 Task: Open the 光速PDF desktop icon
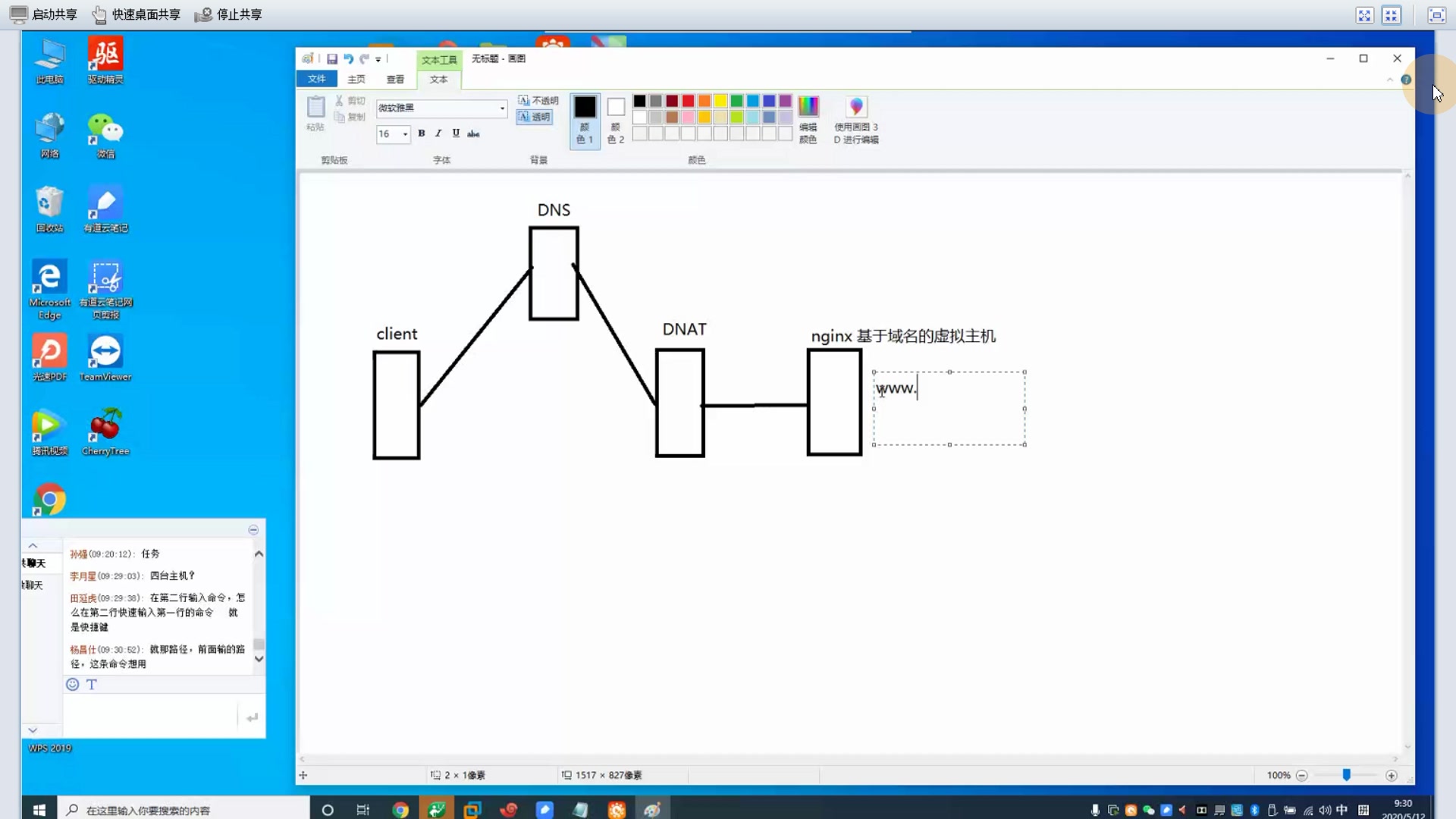coord(50,358)
